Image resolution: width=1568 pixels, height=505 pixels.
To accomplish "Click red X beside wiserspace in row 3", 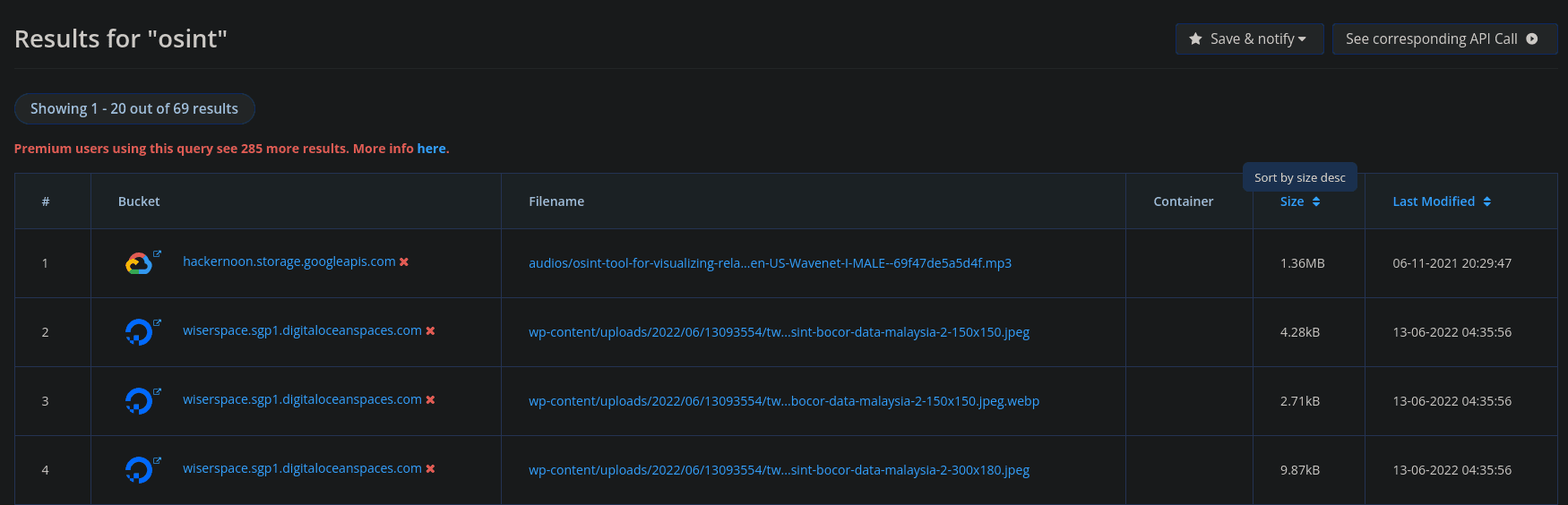I will (430, 400).
